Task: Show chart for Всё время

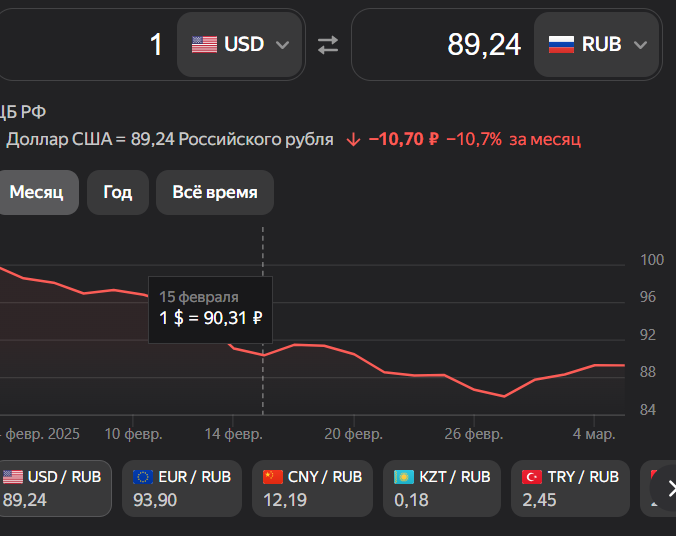Action: click(215, 192)
